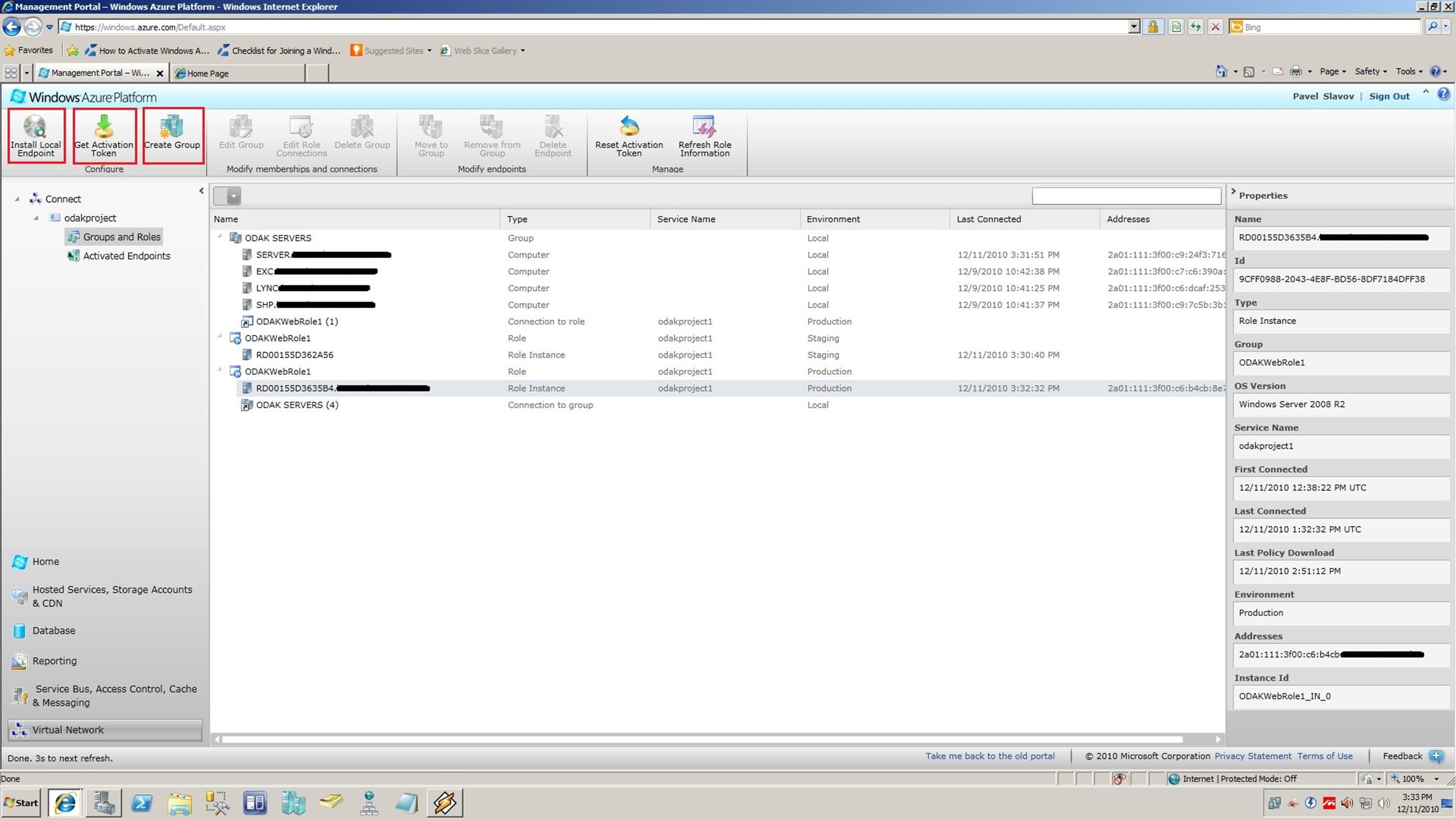The image size is (1456, 819).
Task: Collapse the odakproject tree node
Action: coord(36,218)
